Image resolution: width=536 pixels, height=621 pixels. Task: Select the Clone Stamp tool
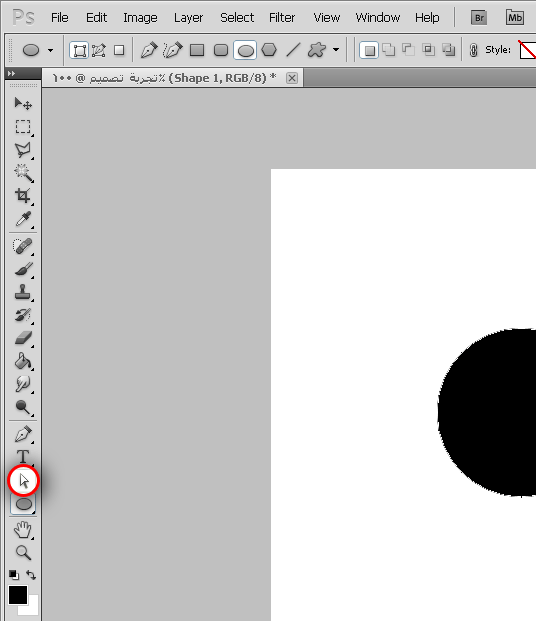pos(23,292)
